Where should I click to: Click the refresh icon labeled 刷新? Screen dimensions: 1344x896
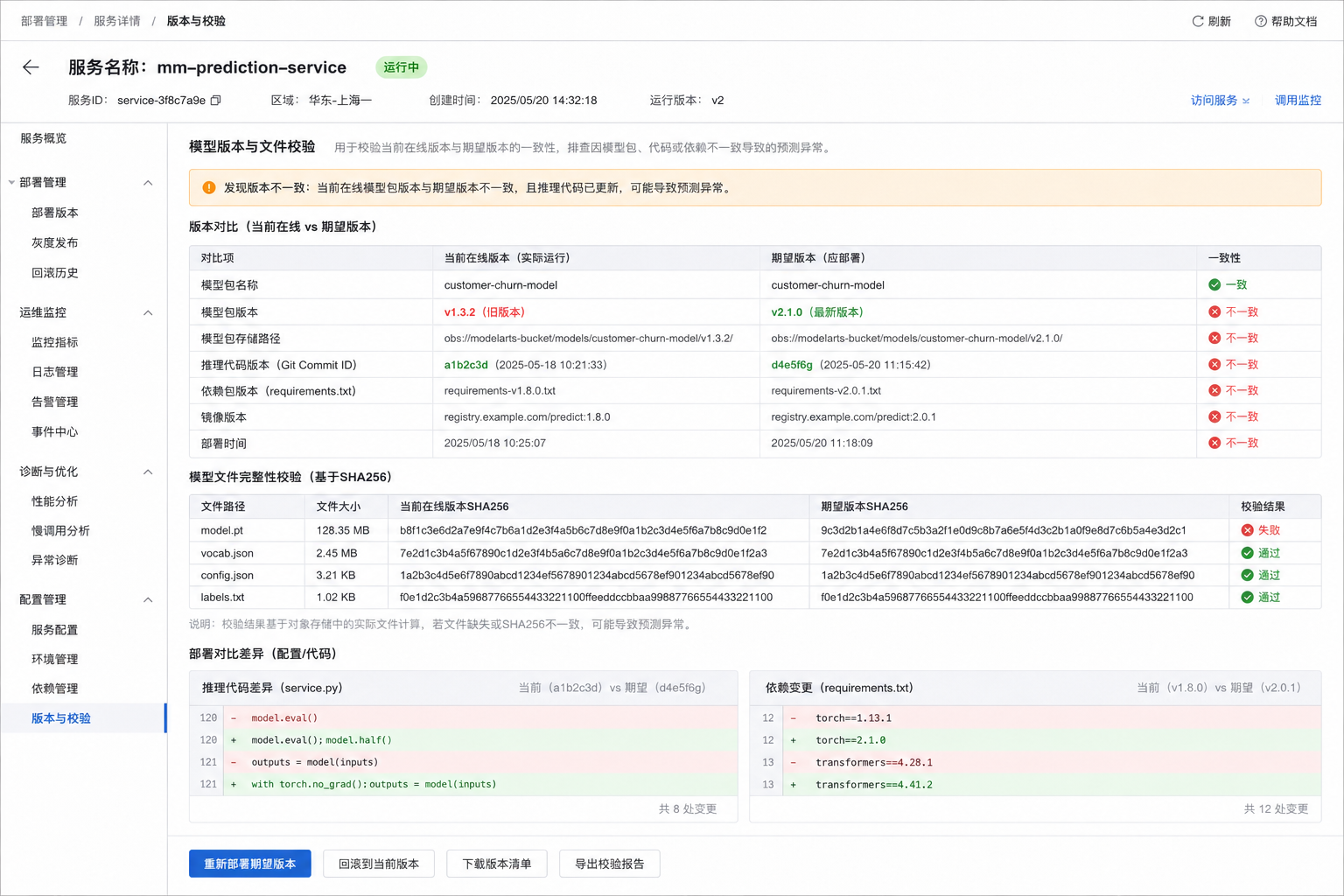1198,21
